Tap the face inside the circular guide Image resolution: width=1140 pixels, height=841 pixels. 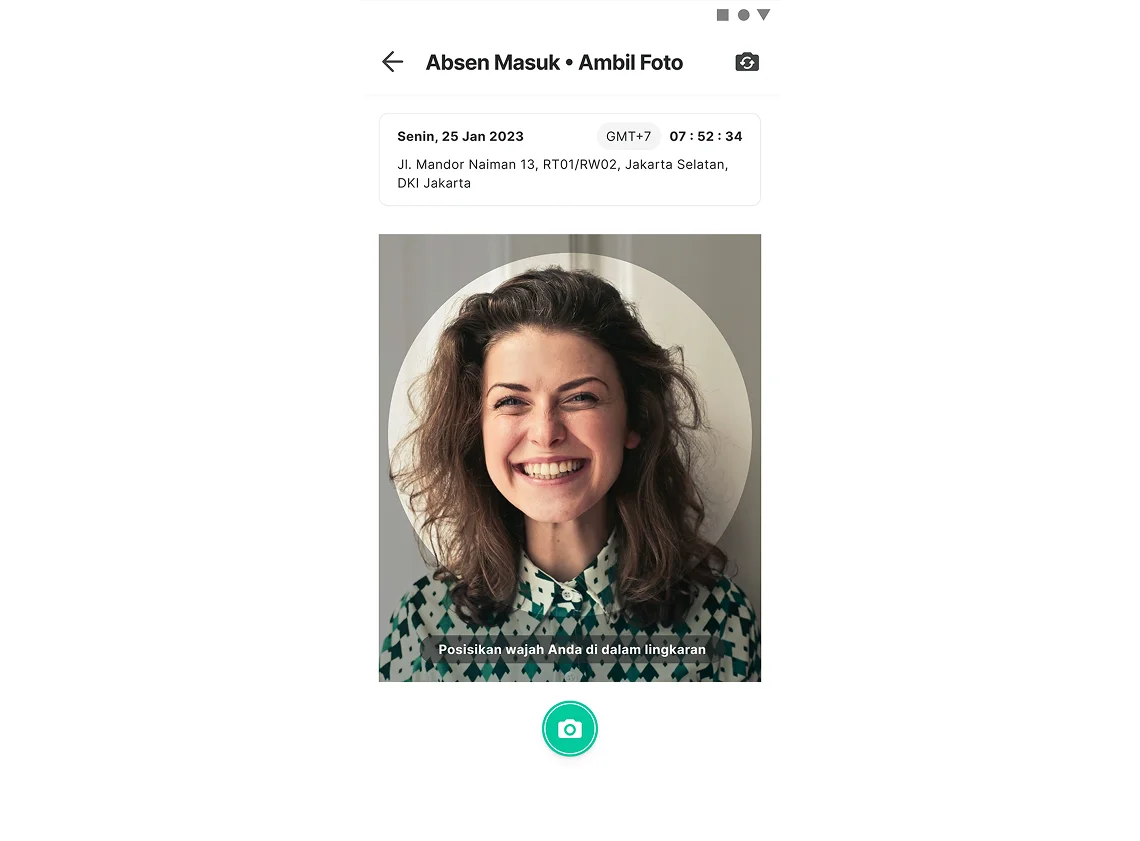556,429
